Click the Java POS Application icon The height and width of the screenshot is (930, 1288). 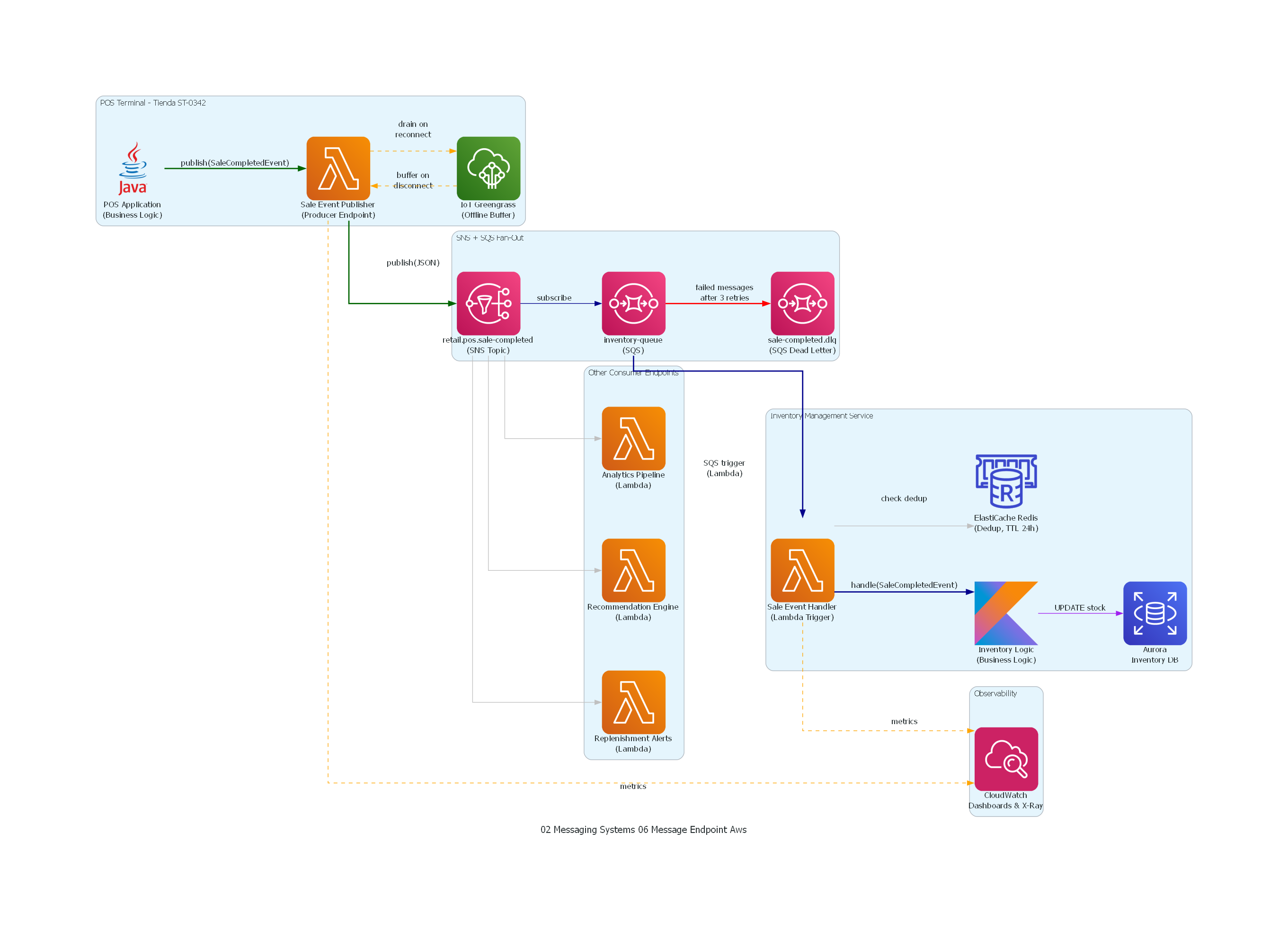(x=133, y=168)
